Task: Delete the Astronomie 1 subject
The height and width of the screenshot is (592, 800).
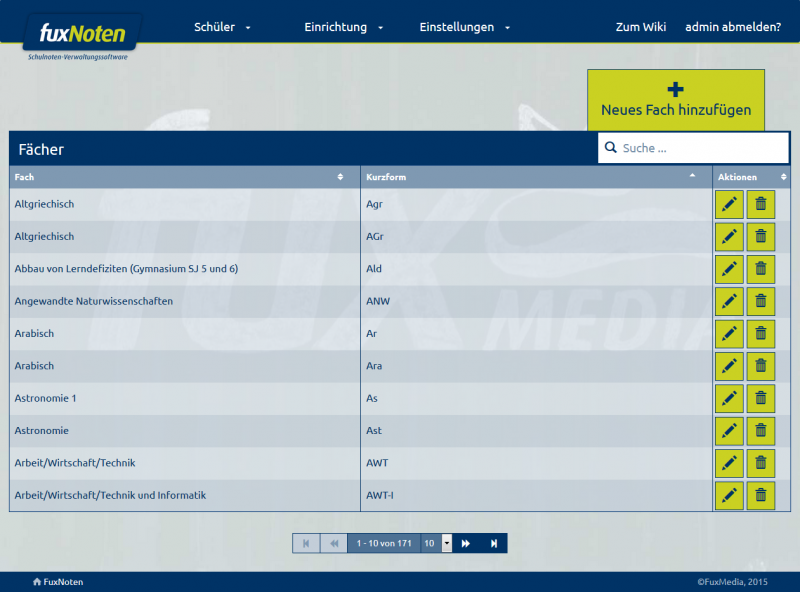Action: (761, 399)
